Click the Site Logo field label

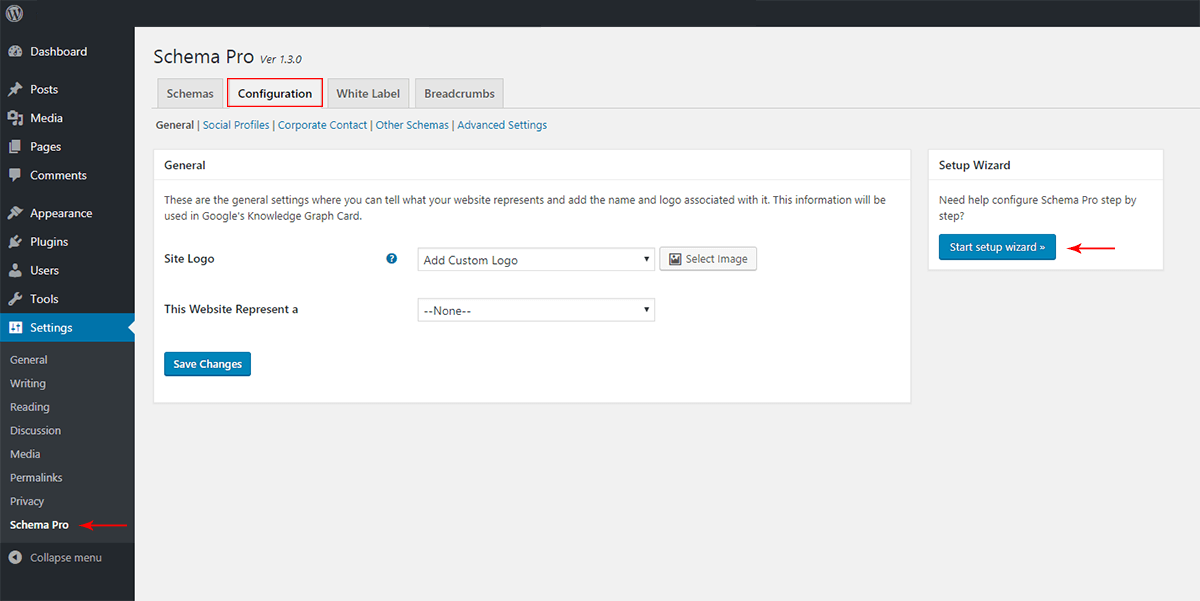[x=189, y=259]
